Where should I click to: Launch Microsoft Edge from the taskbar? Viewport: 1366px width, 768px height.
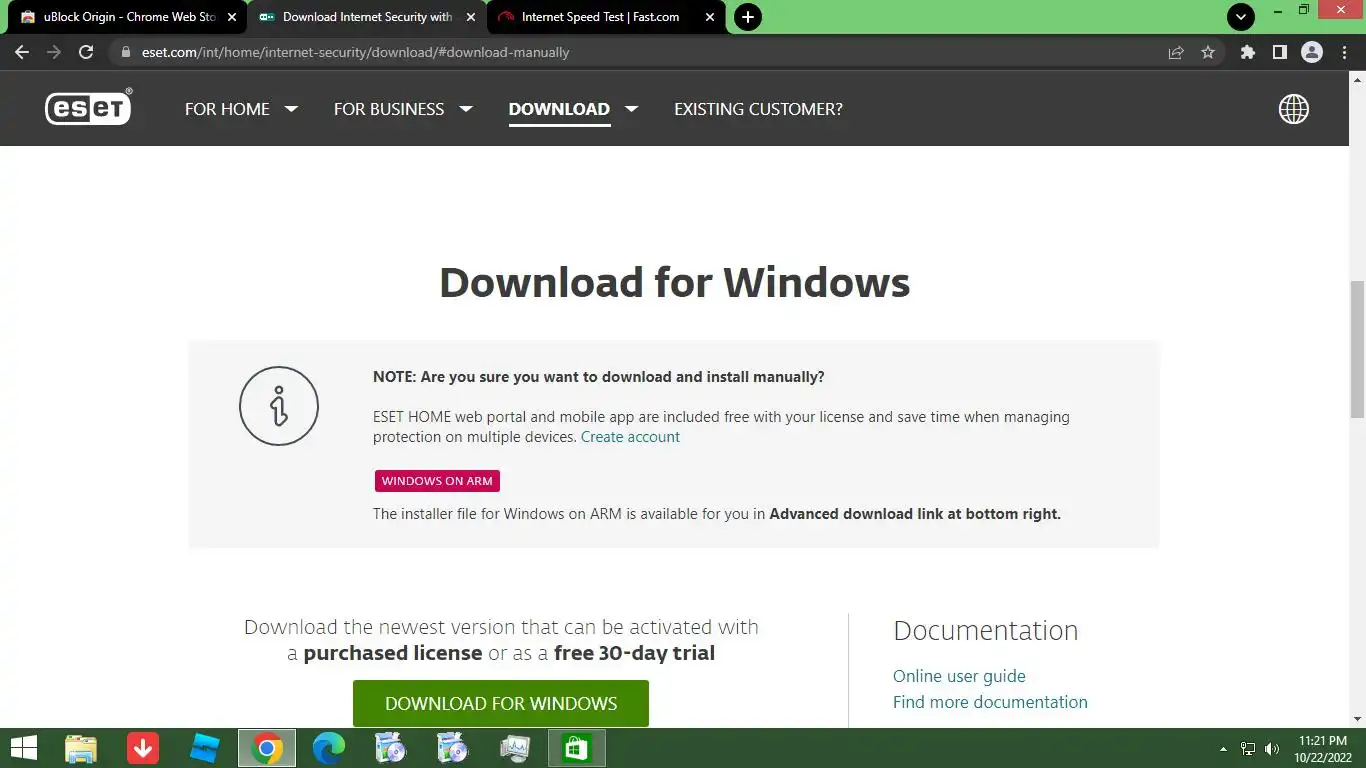point(329,748)
